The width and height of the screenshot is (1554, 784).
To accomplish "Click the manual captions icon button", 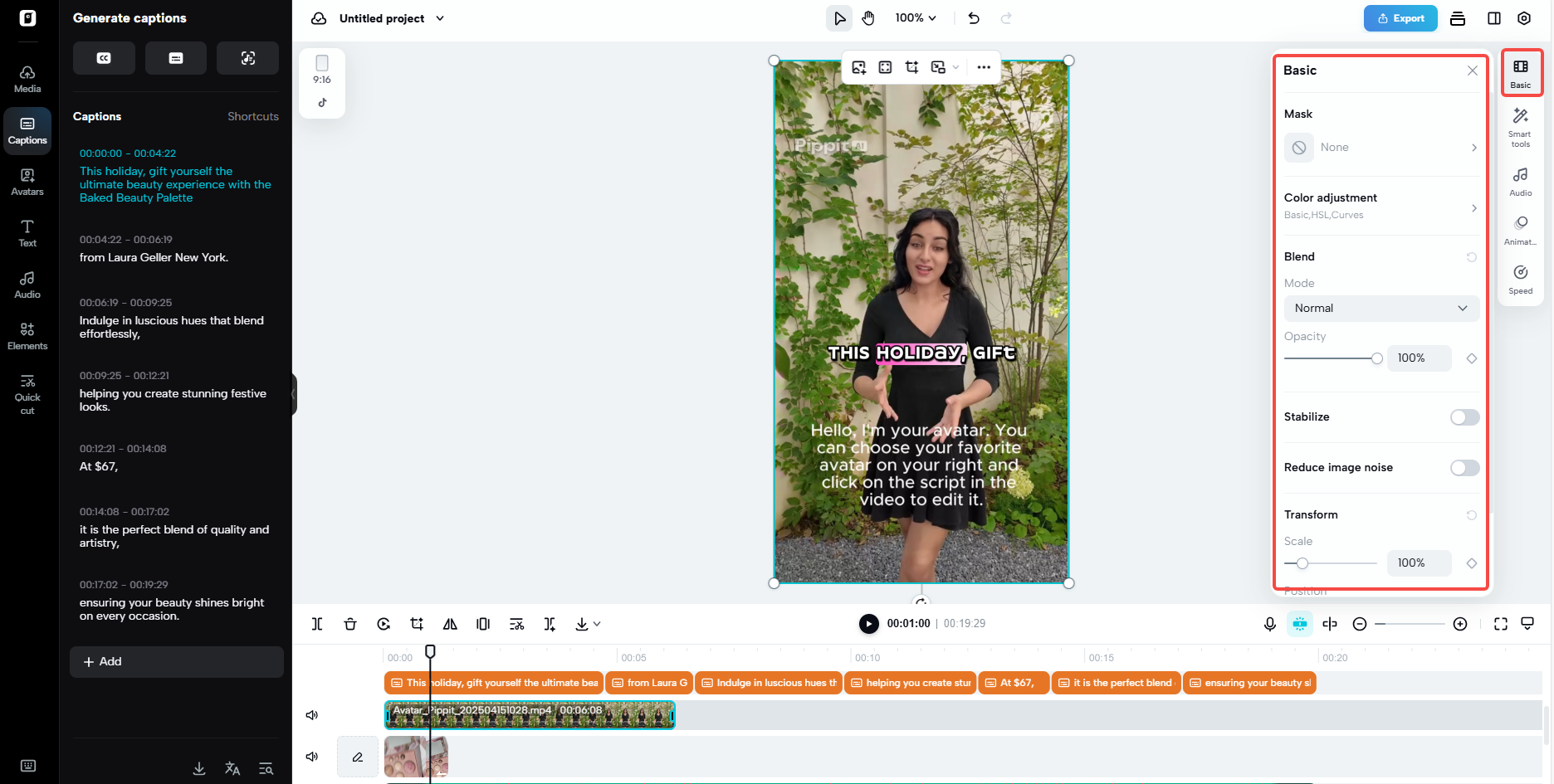I will 176,58.
